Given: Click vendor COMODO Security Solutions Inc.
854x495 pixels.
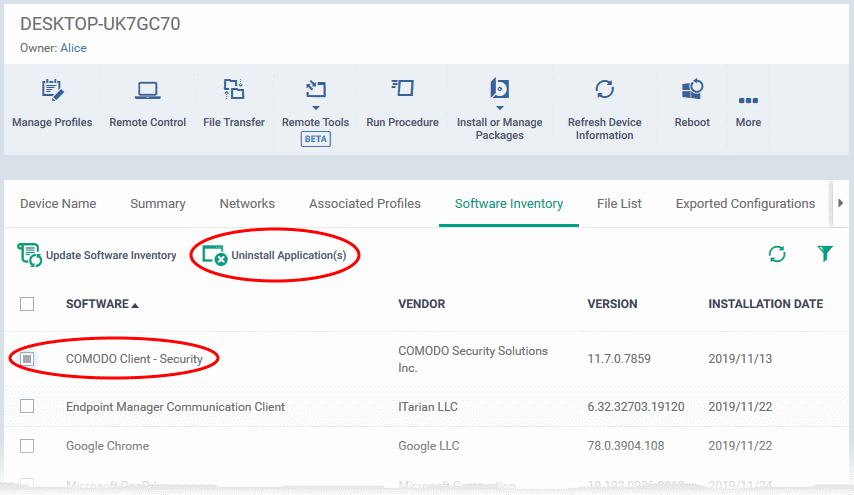Looking at the screenshot, I should pyautogui.click(x=473, y=359).
